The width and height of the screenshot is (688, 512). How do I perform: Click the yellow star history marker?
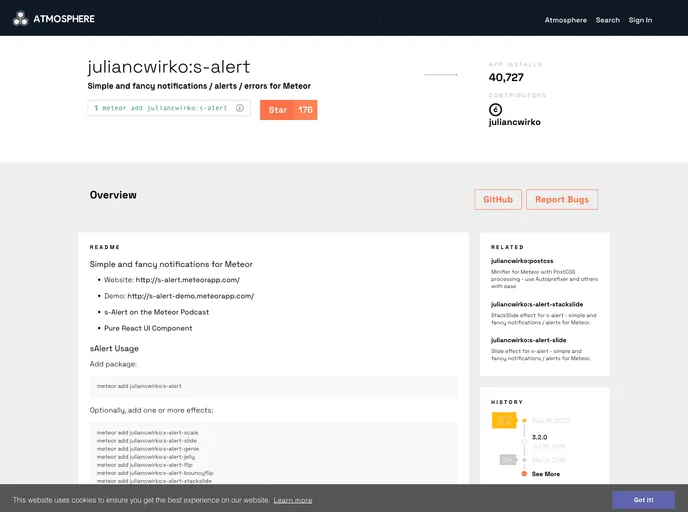click(x=524, y=420)
